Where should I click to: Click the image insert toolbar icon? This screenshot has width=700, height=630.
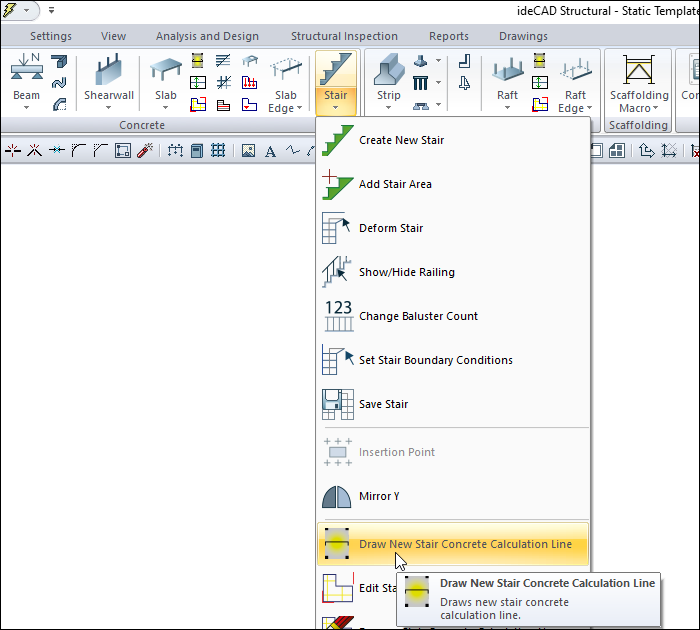coord(248,151)
